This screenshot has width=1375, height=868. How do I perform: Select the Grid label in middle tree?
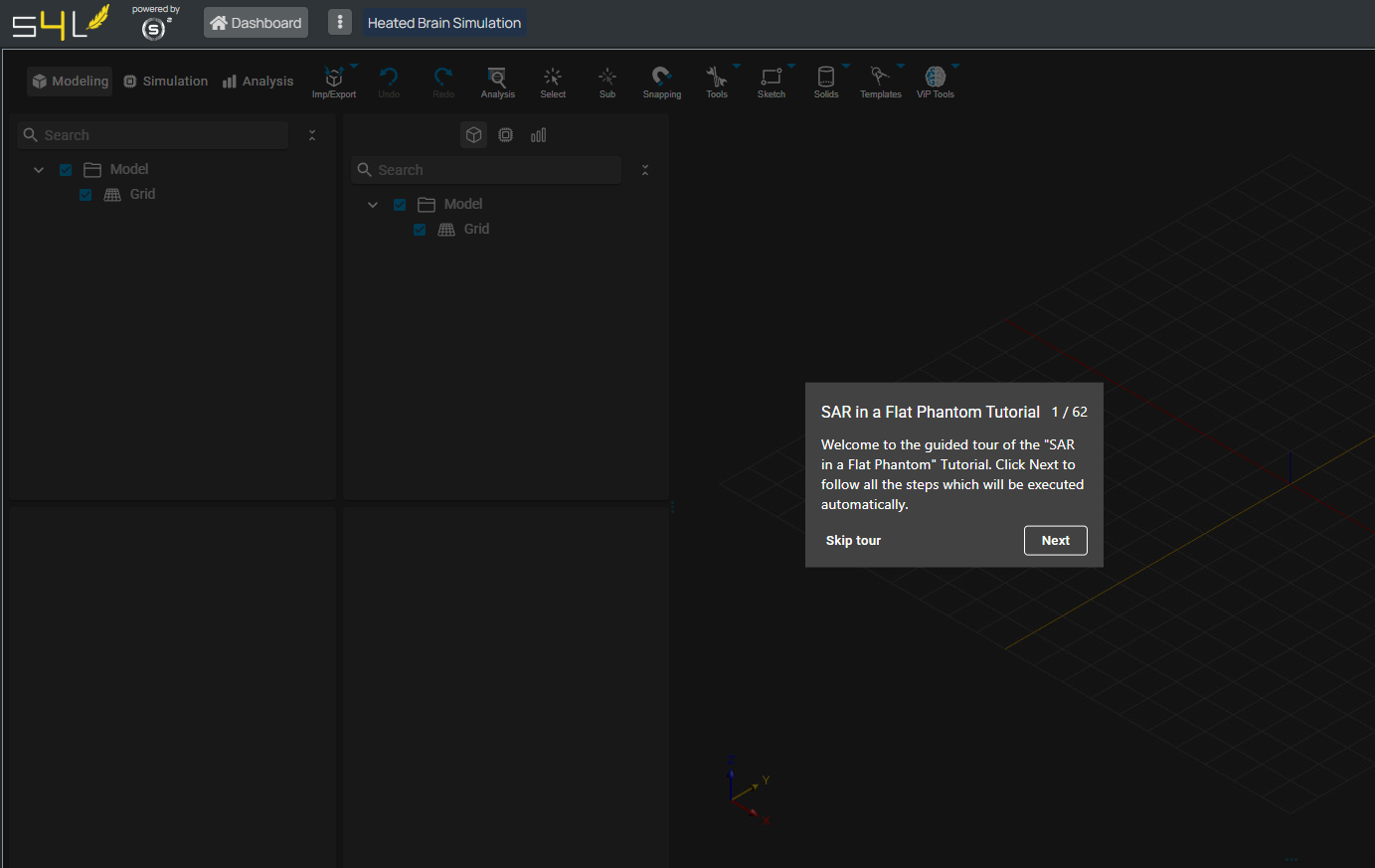(476, 230)
